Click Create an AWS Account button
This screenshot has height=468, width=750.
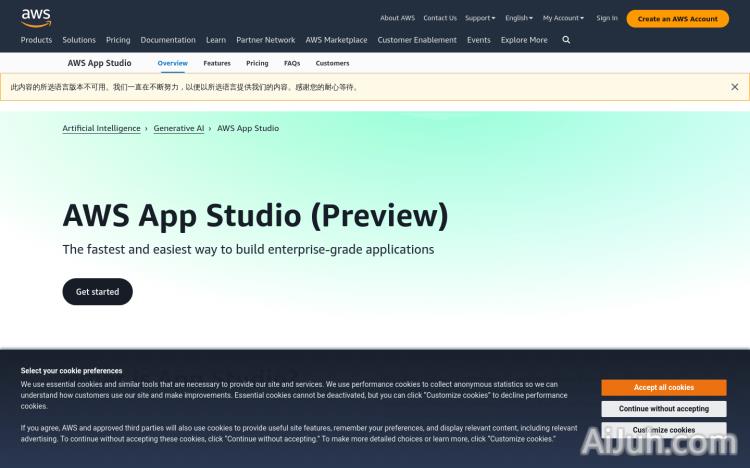[677, 19]
